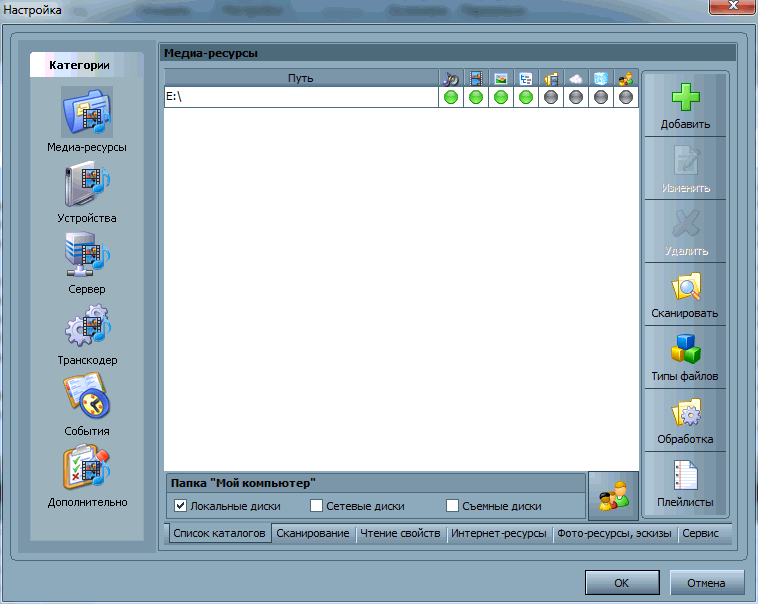Close the Настройка window
The height and width of the screenshot is (604, 758).
[x=733, y=6]
